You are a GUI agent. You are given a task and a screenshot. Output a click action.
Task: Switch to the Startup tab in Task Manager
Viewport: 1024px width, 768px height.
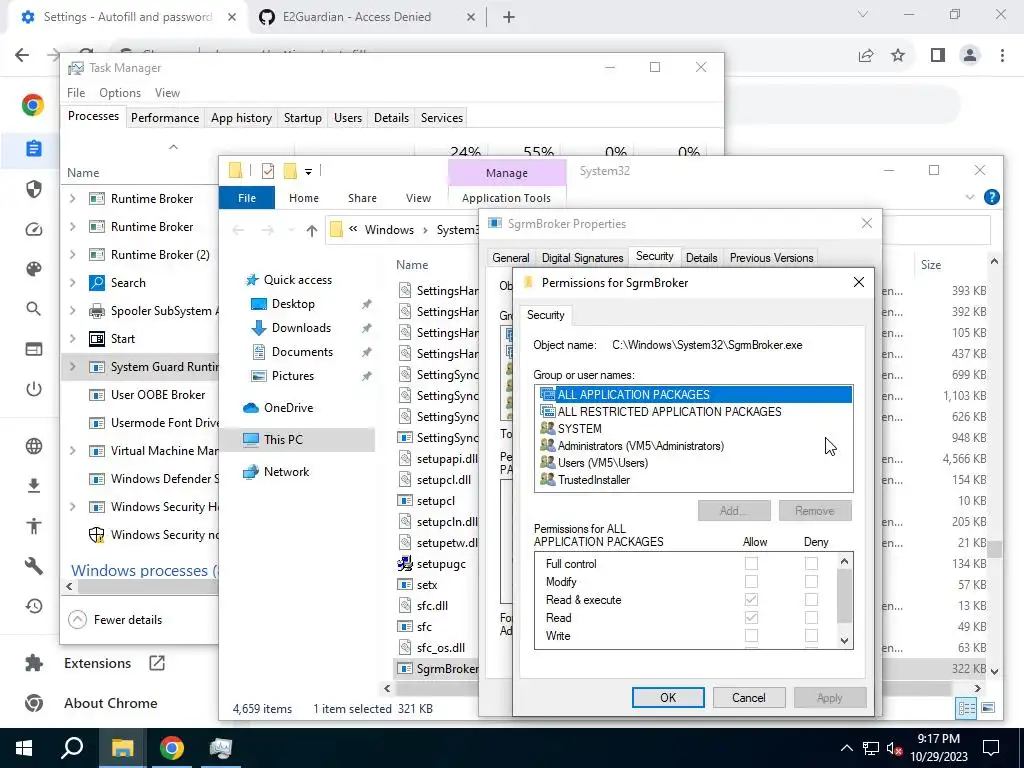point(302,118)
